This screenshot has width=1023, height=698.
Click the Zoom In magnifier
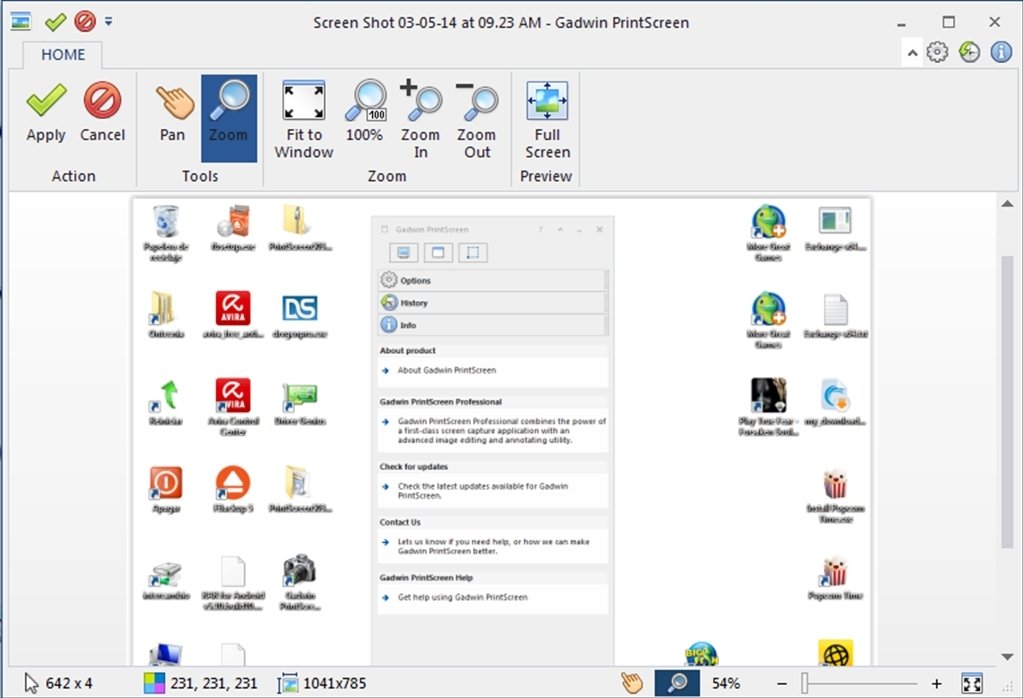pyautogui.click(x=421, y=120)
